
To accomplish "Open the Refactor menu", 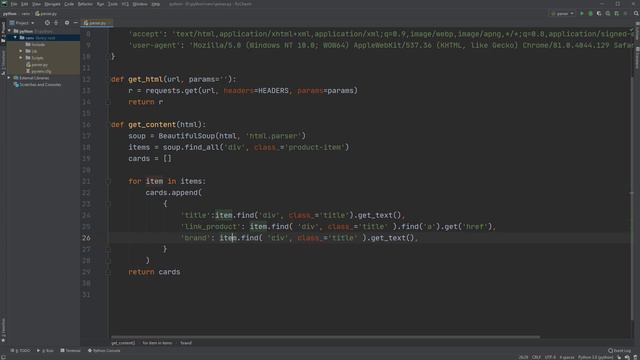I will pyautogui.click(x=85, y=4).
